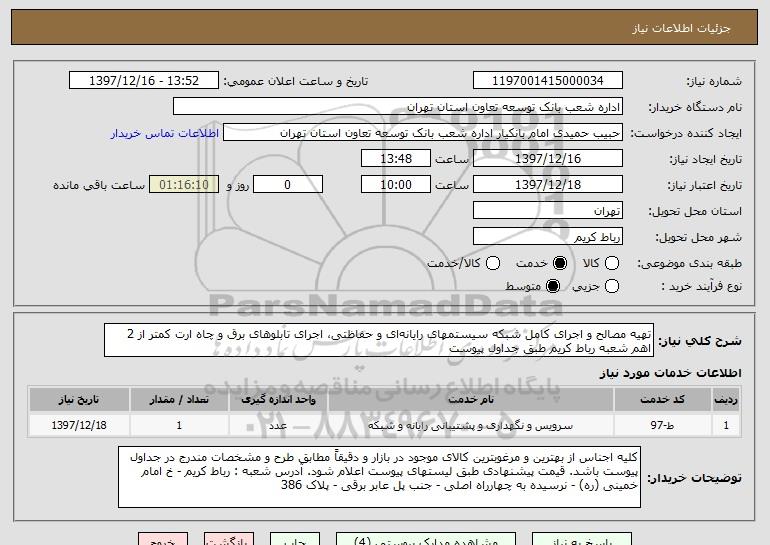Click the کد خدمت column header
The image size is (770, 545).
662,400
